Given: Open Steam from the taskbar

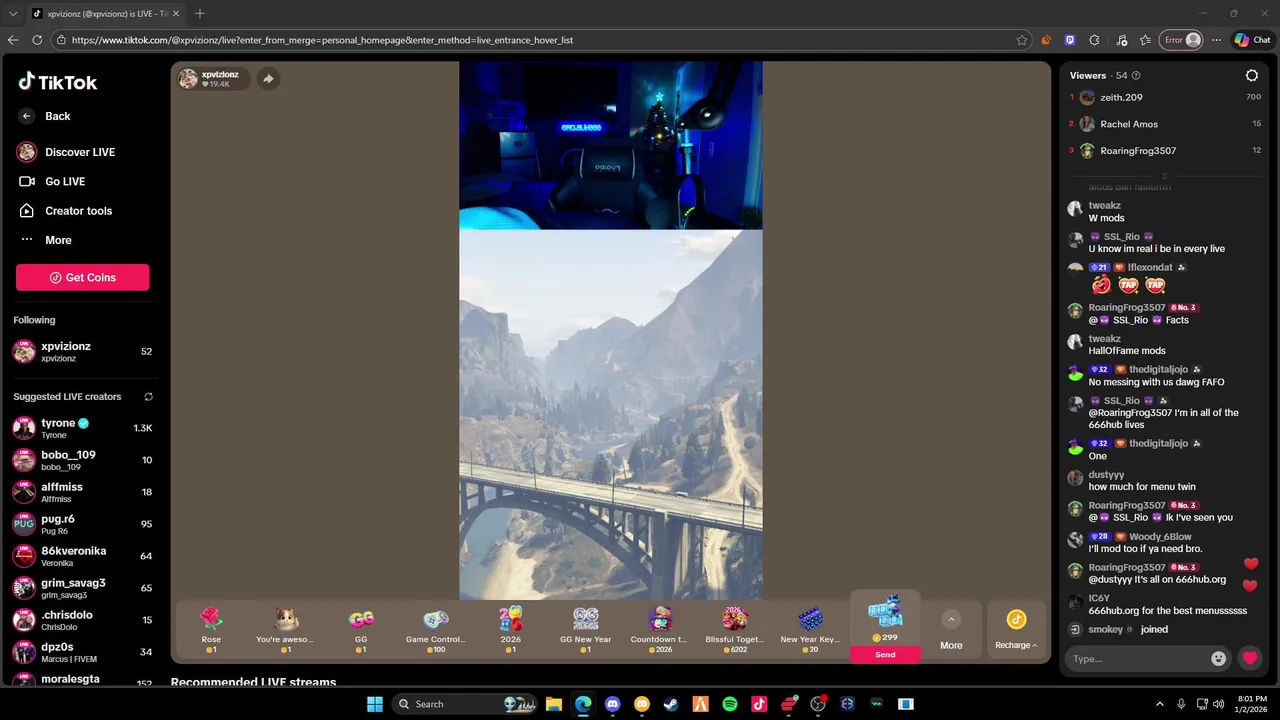Looking at the screenshot, I should tap(671, 704).
